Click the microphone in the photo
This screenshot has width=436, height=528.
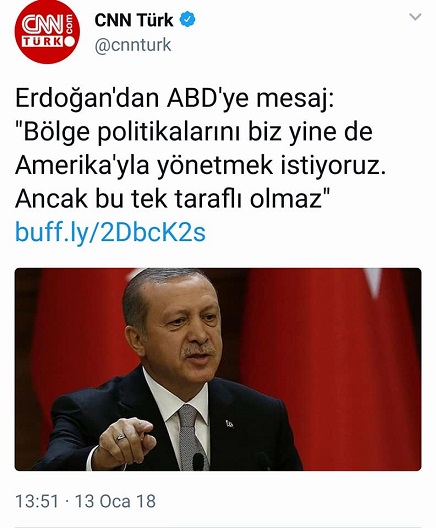[x=198, y=461]
